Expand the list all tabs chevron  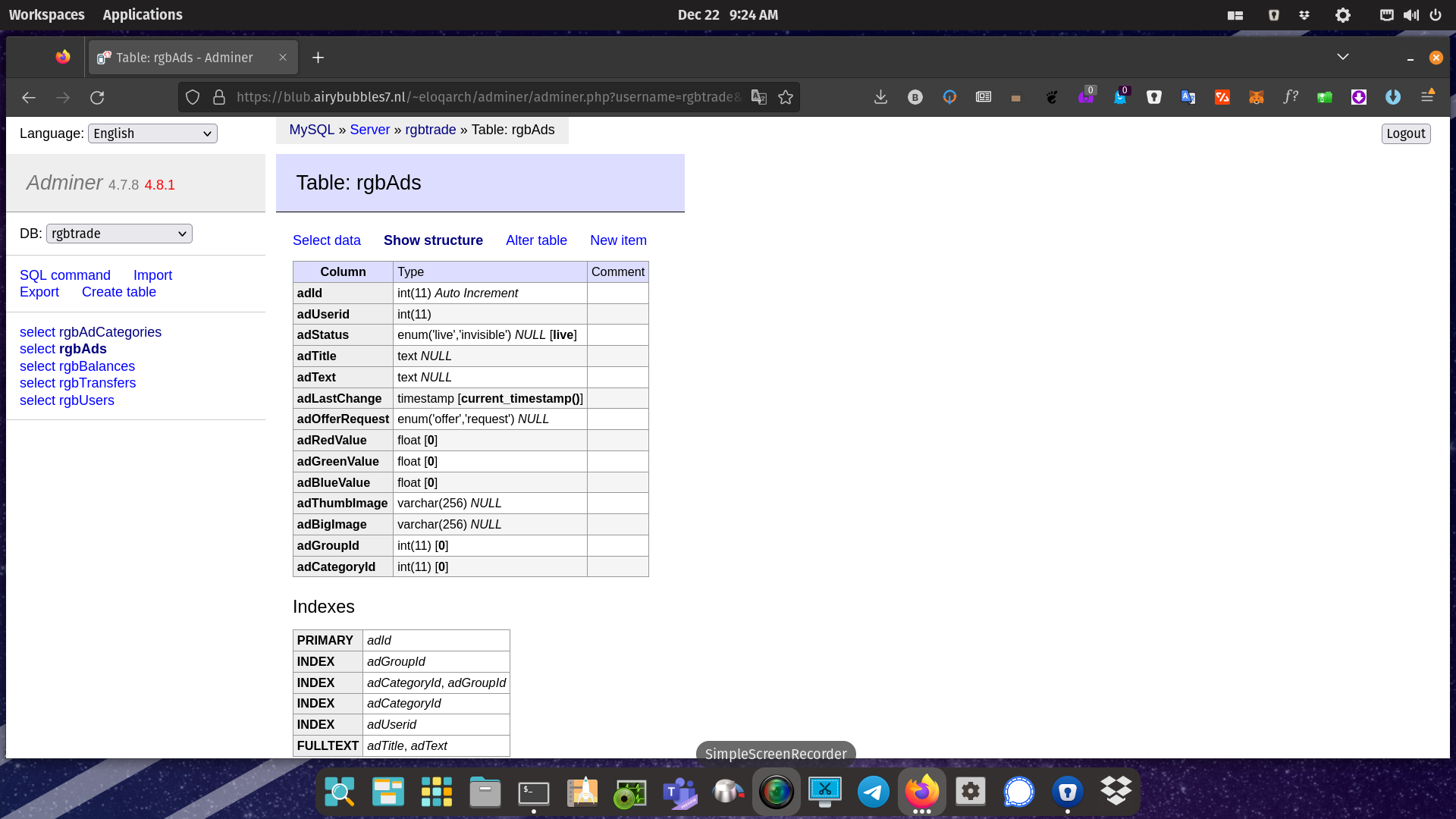pos(1343,57)
